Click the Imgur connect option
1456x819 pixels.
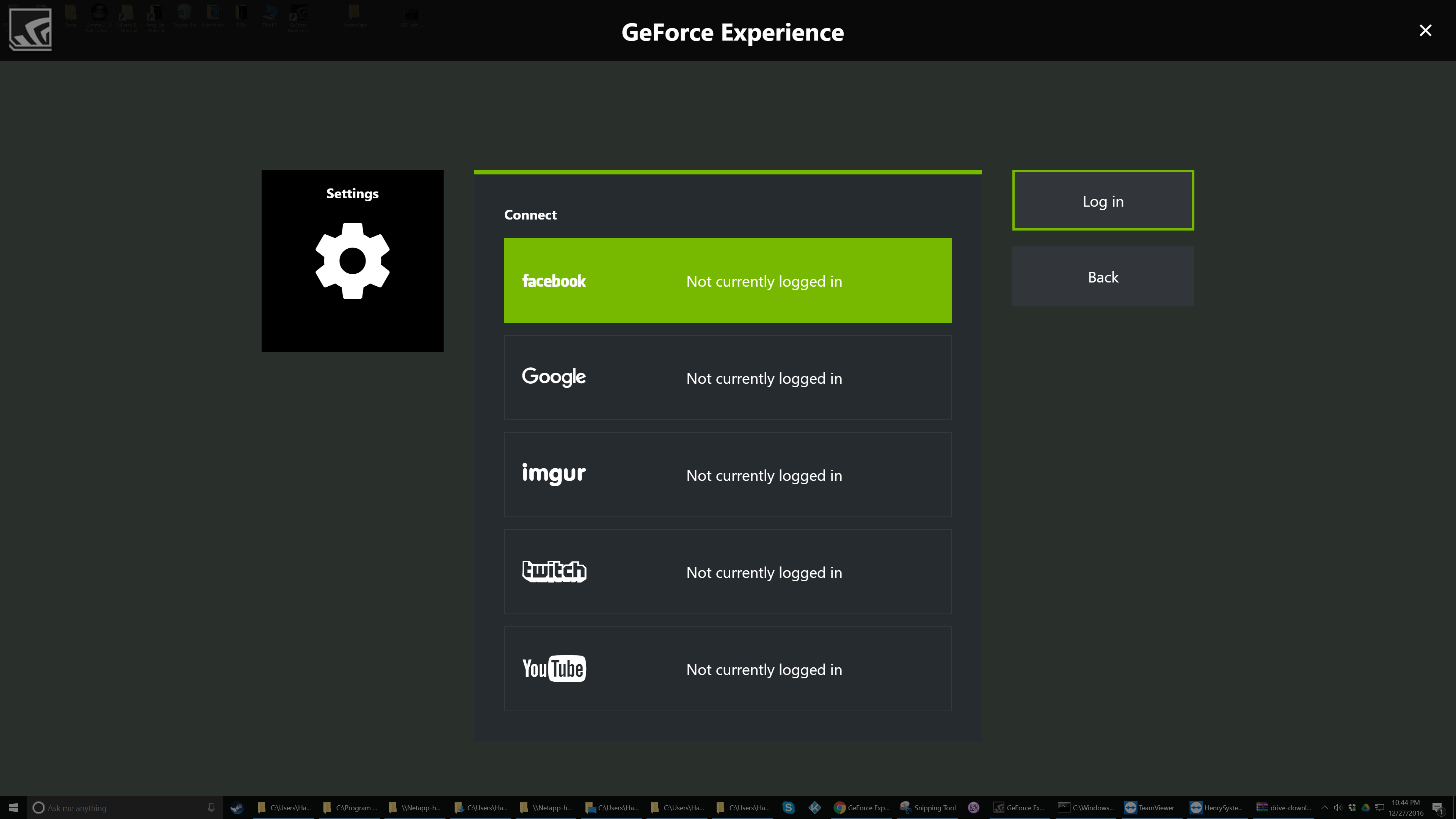point(727,474)
